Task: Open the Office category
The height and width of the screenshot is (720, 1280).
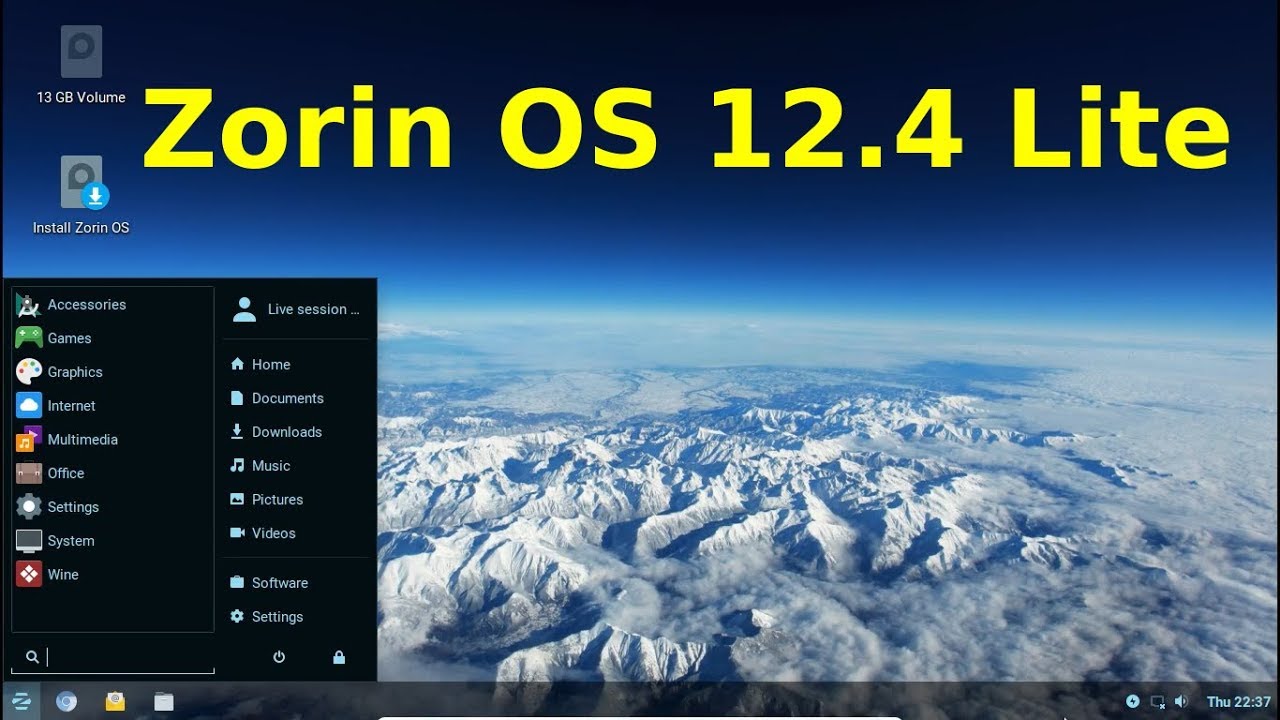Action: click(113, 473)
